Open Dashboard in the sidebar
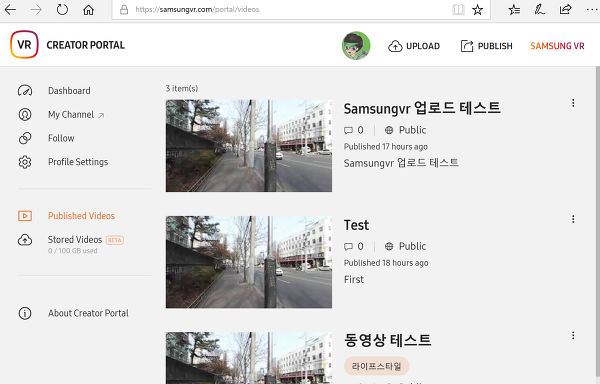 [x=69, y=91]
